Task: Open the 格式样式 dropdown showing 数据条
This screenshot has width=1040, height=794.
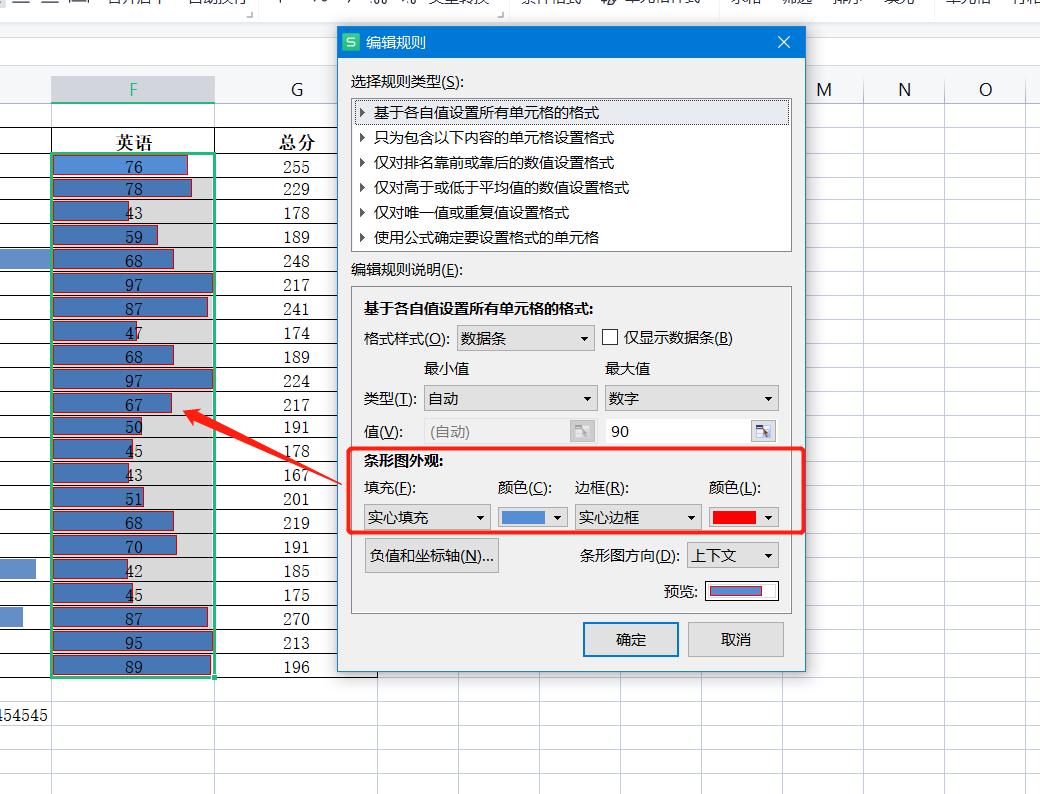Action: click(x=525, y=338)
